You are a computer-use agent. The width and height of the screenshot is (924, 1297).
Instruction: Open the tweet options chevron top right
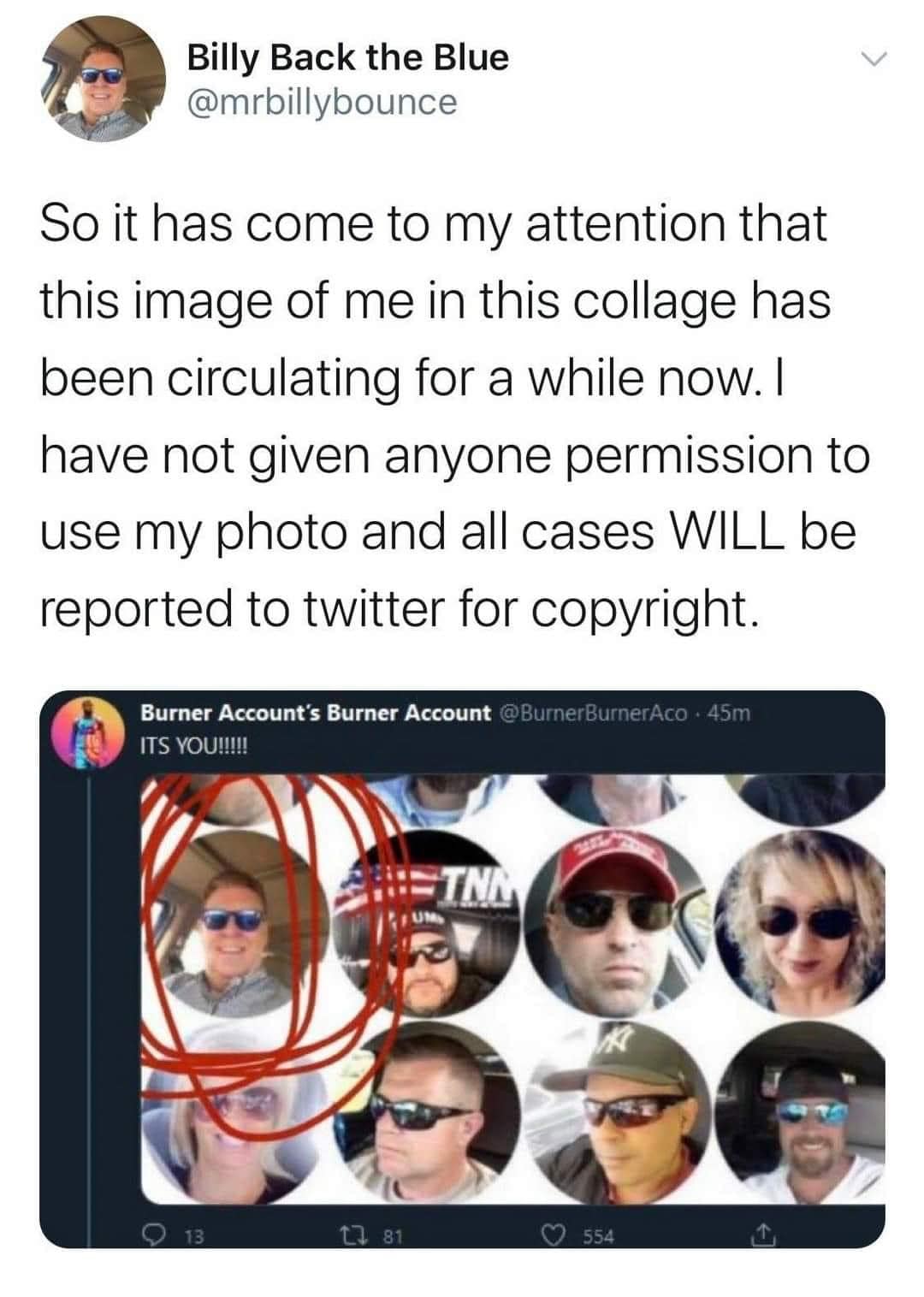873,58
